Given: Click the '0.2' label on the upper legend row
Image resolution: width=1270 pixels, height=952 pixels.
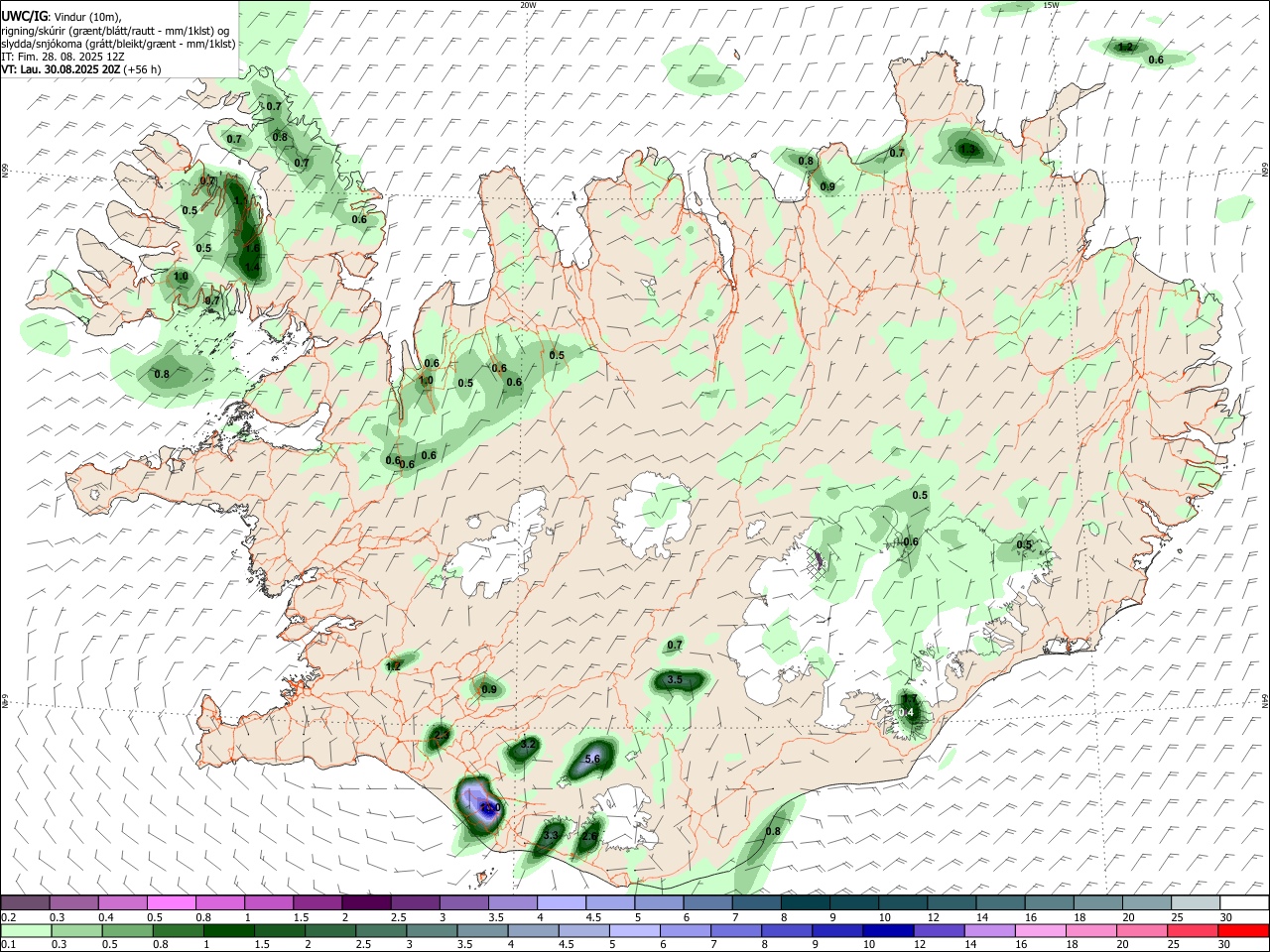Looking at the screenshot, I should pos(8,917).
